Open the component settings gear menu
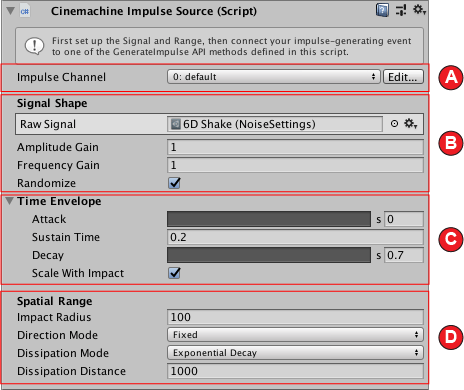Screen dimensions: 464x390 (x=419, y=10)
